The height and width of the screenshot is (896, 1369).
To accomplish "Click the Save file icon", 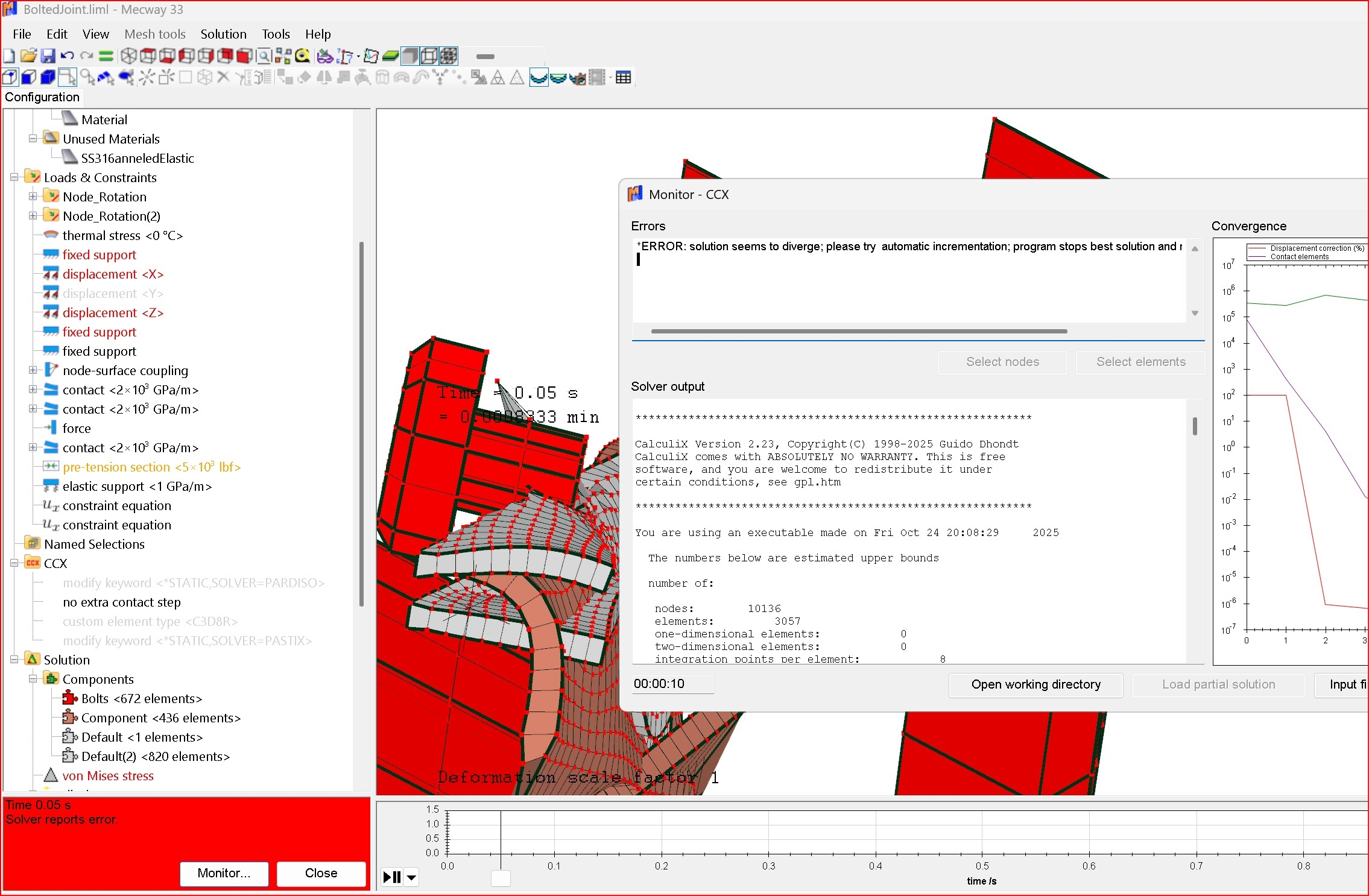I will (48, 56).
